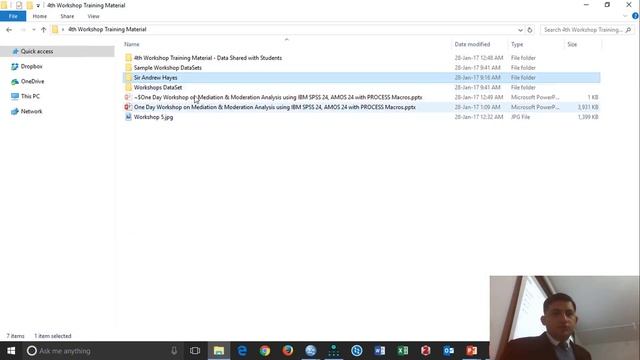The image size is (640, 360).
Task: Launch Microsoft Edge from the taskbar
Action: tap(242, 351)
